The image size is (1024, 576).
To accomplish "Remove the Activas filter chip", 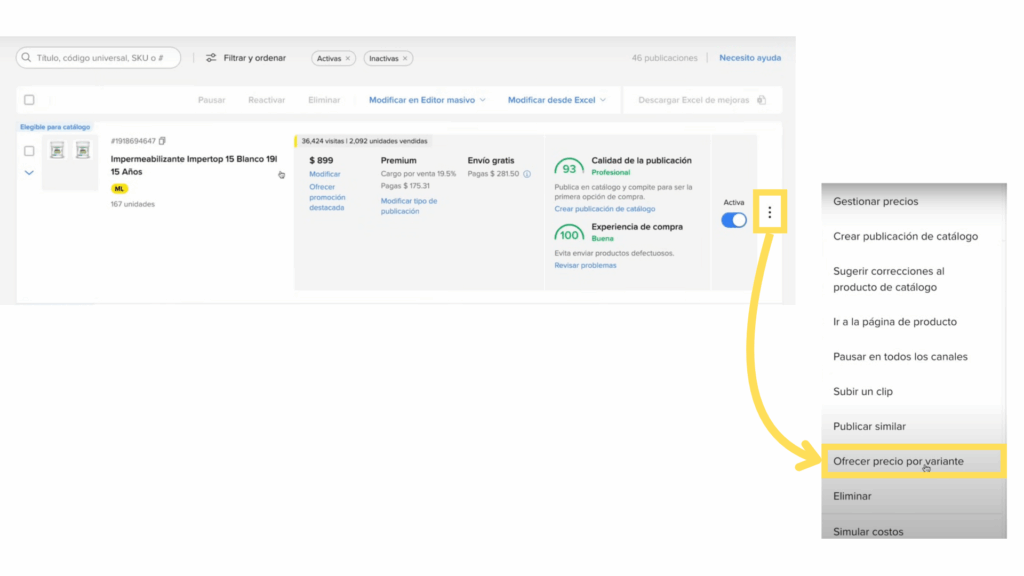I will 348,59.
